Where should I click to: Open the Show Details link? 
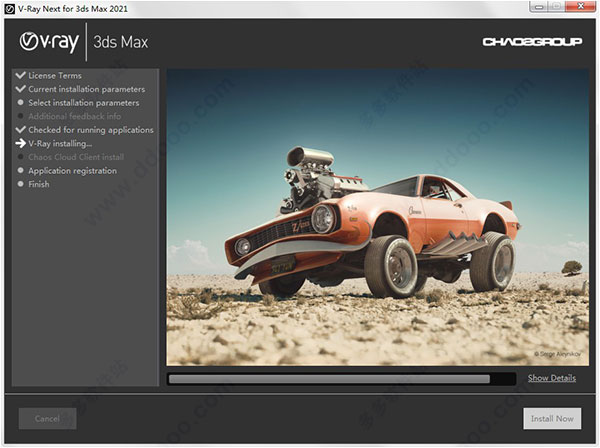coord(552,378)
